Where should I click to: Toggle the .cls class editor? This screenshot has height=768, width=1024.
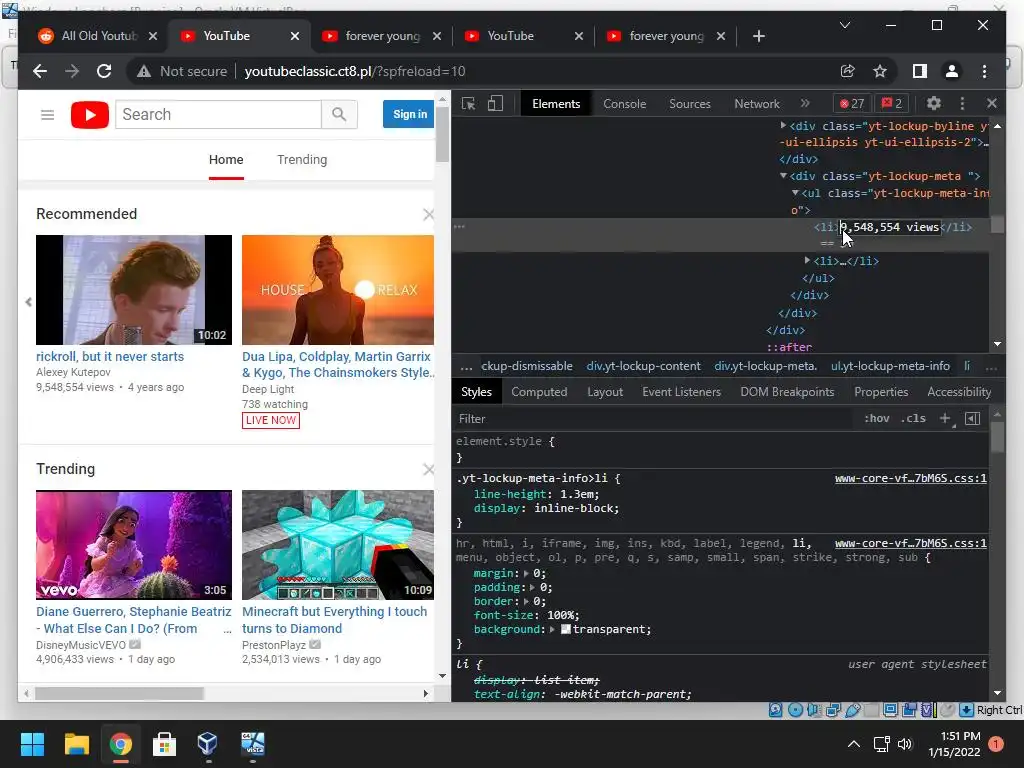(913, 419)
